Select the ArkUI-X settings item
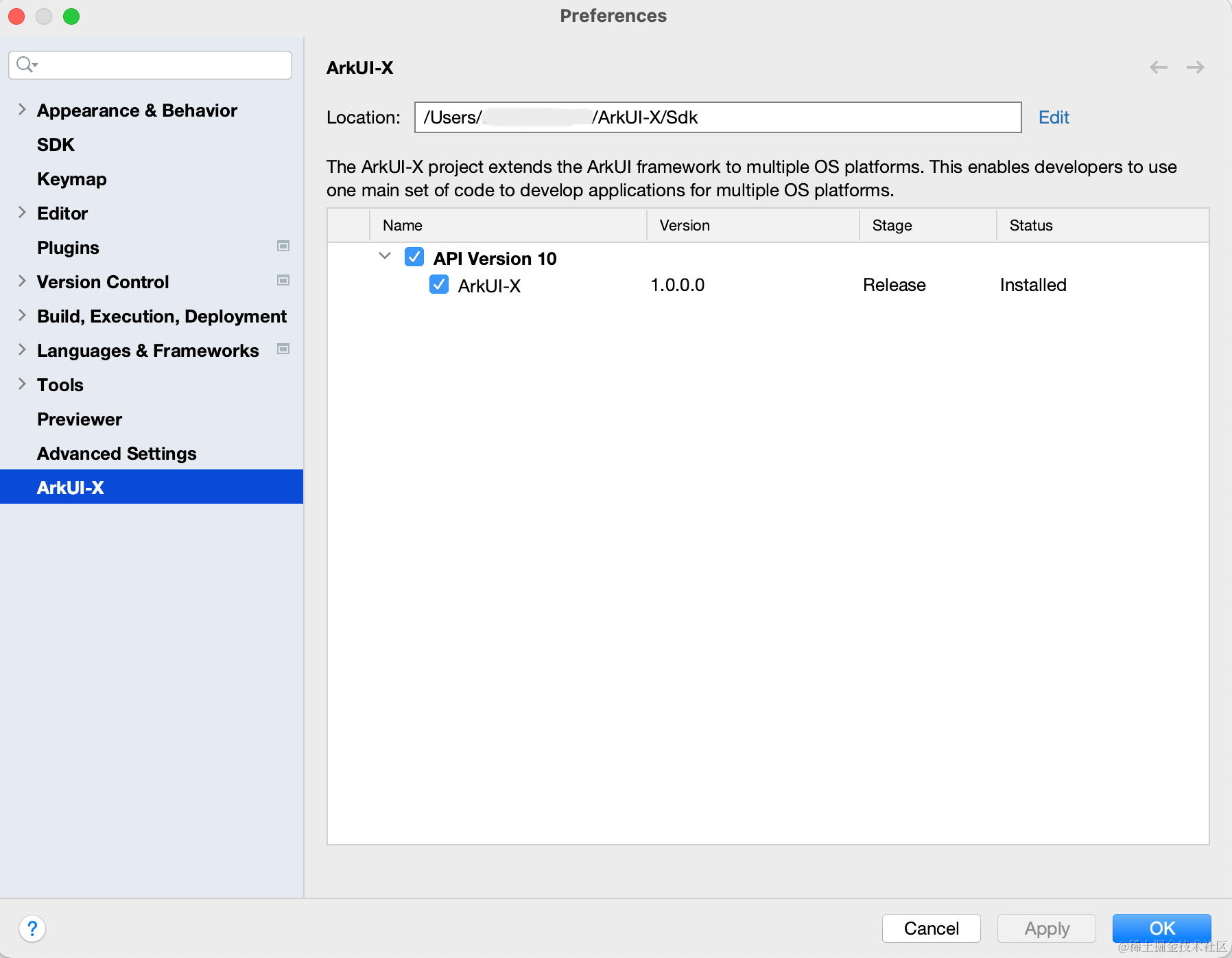The image size is (1232, 958). pyautogui.click(x=152, y=487)
